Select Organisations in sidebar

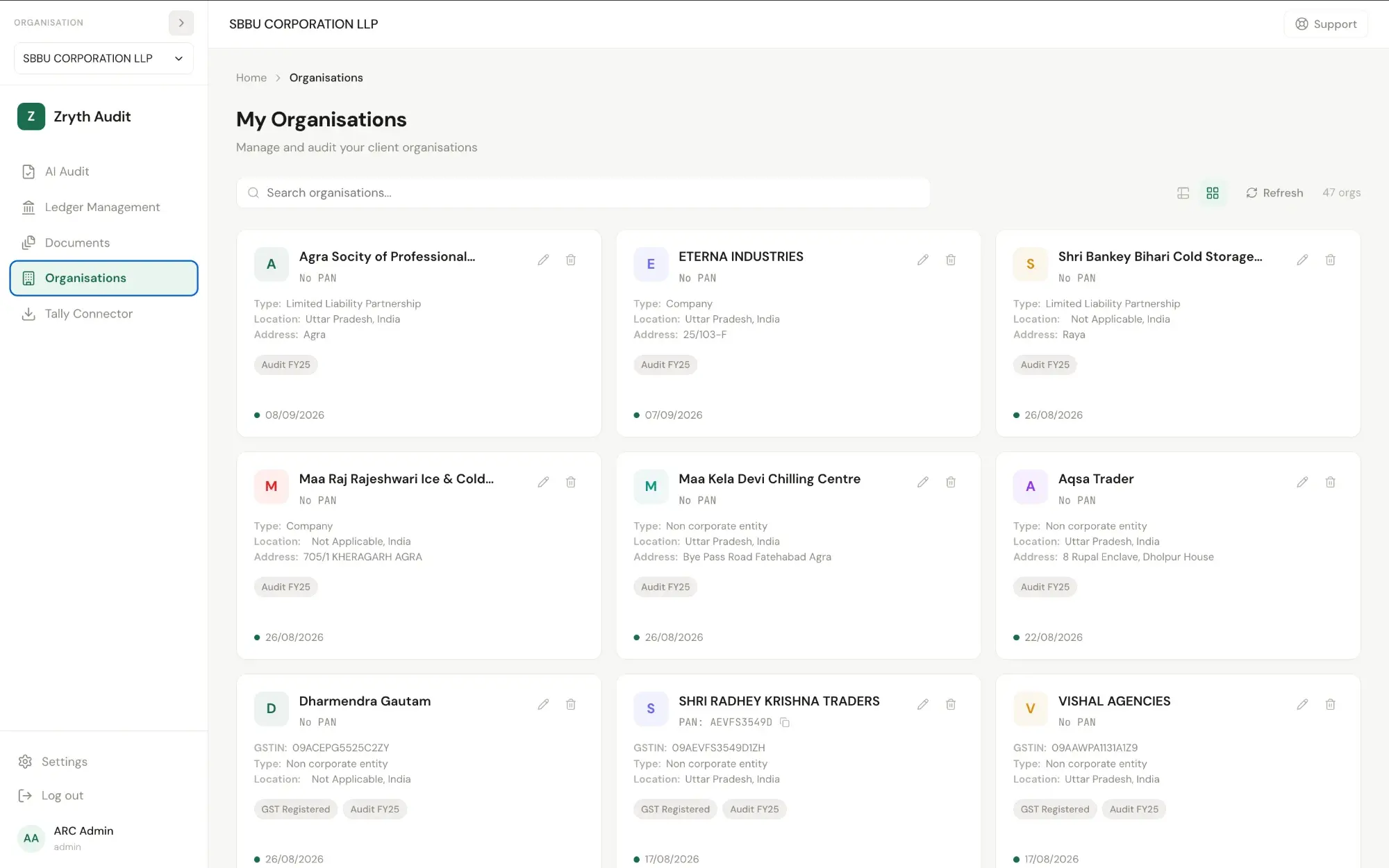pos(104,278)
